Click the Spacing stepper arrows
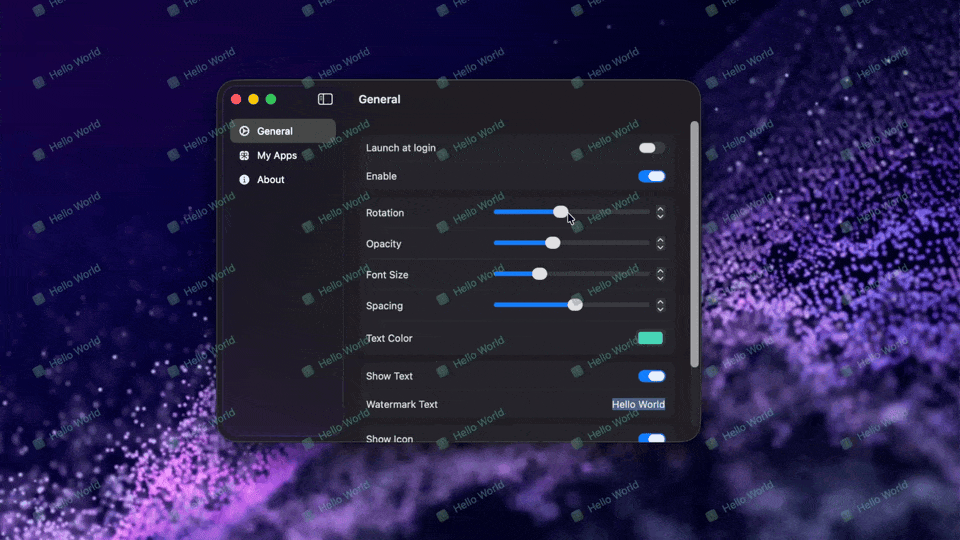 (x=660, y=306)
